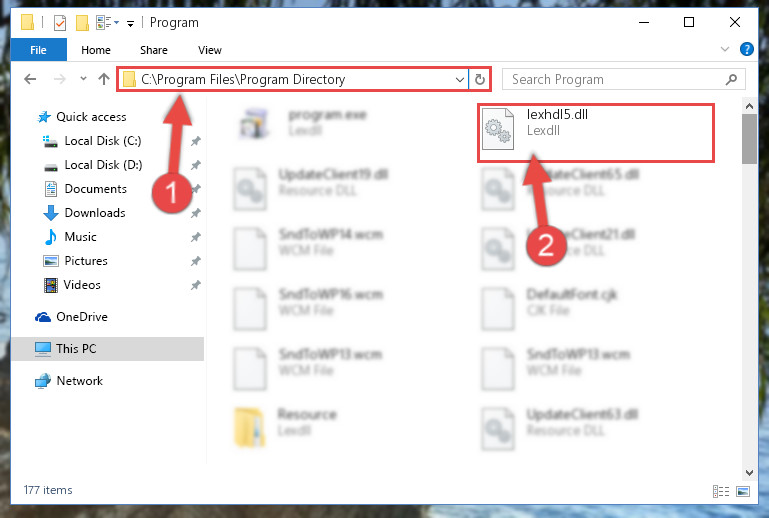Screen dimensions: 769x518
Task: Click the vertical scrollbar down arrow
Action: click(749, 473)
